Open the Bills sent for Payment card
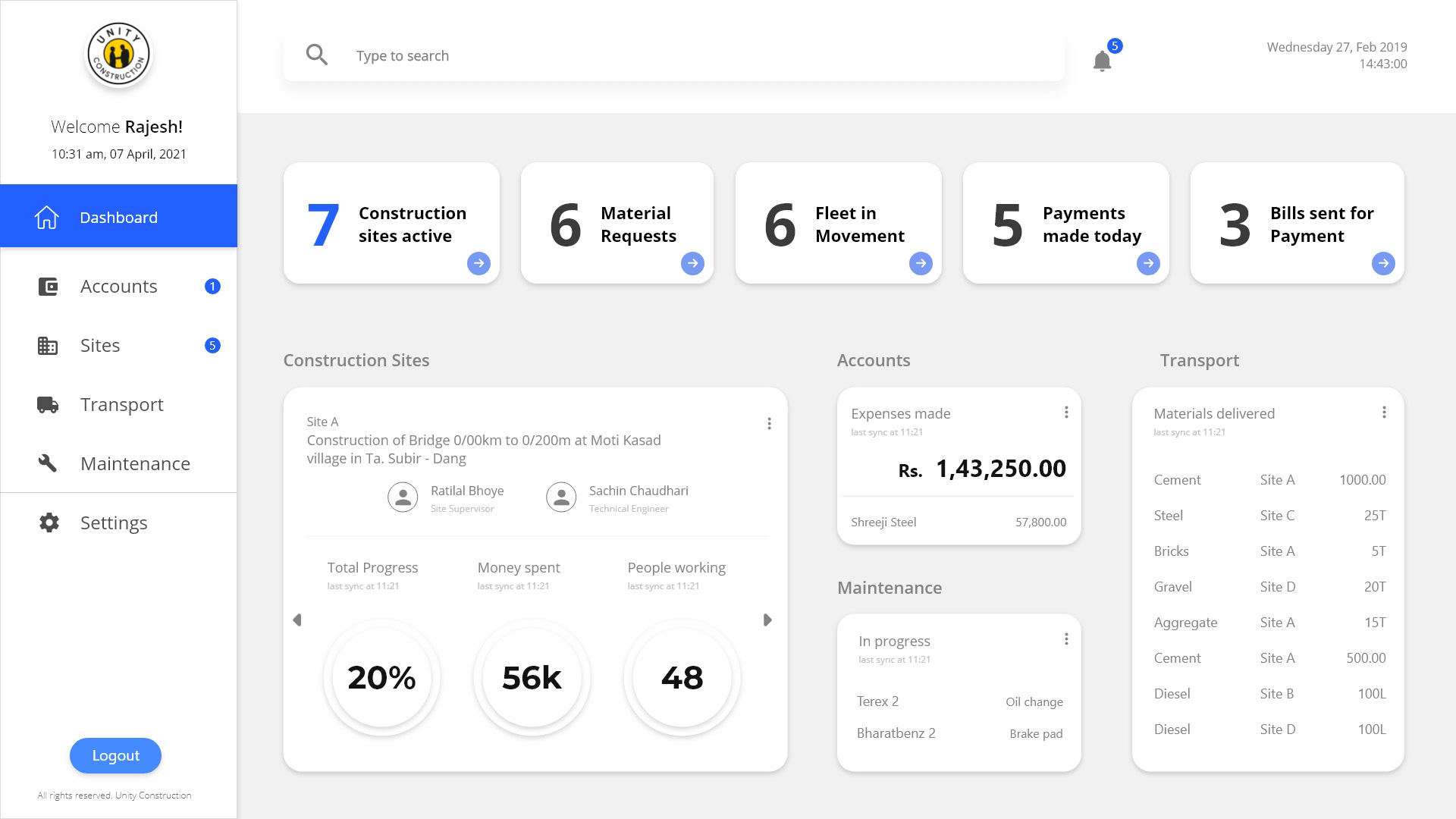 pyautogui.click(x=1298, y=223)
